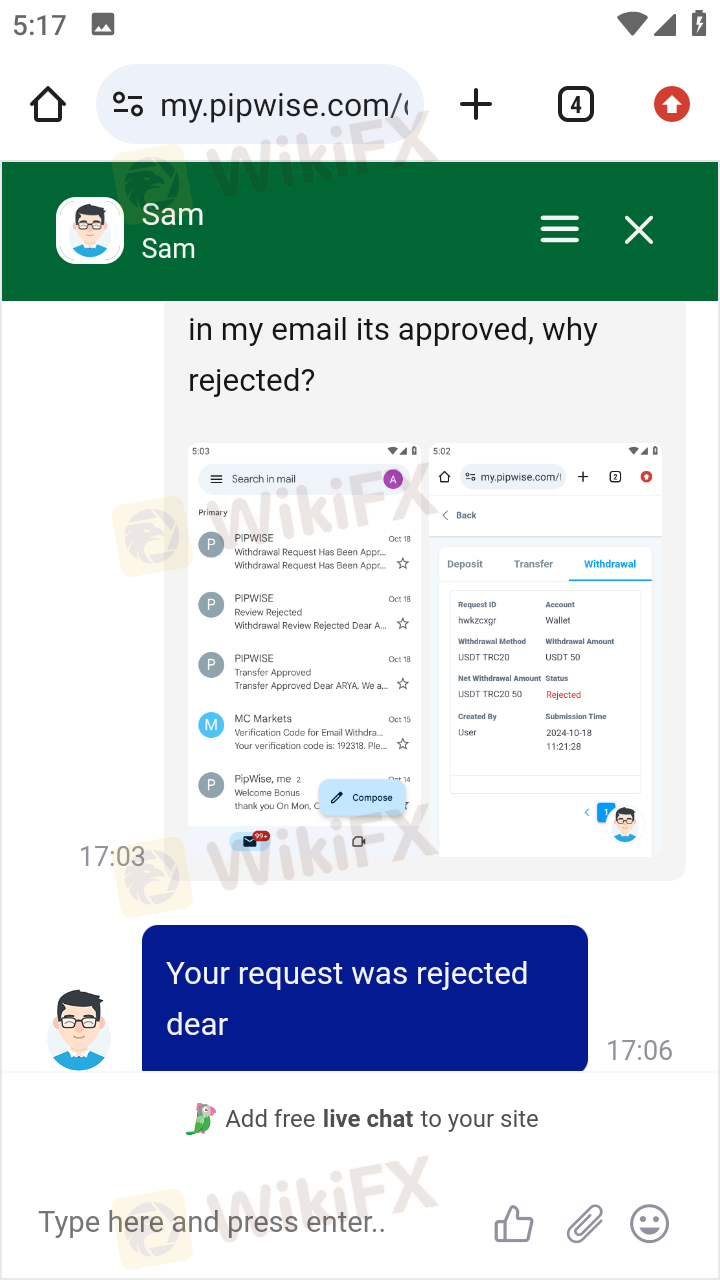Tap the browser home icon
720x1280 pixels.
click(x=48, y=104)
